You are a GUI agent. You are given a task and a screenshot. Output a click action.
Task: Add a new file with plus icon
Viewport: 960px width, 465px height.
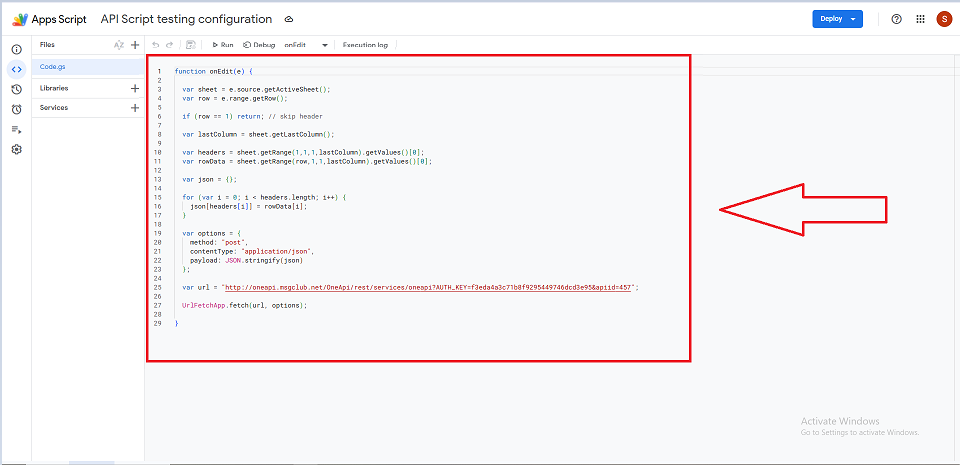pyautogui.click(x=135, y=45)
